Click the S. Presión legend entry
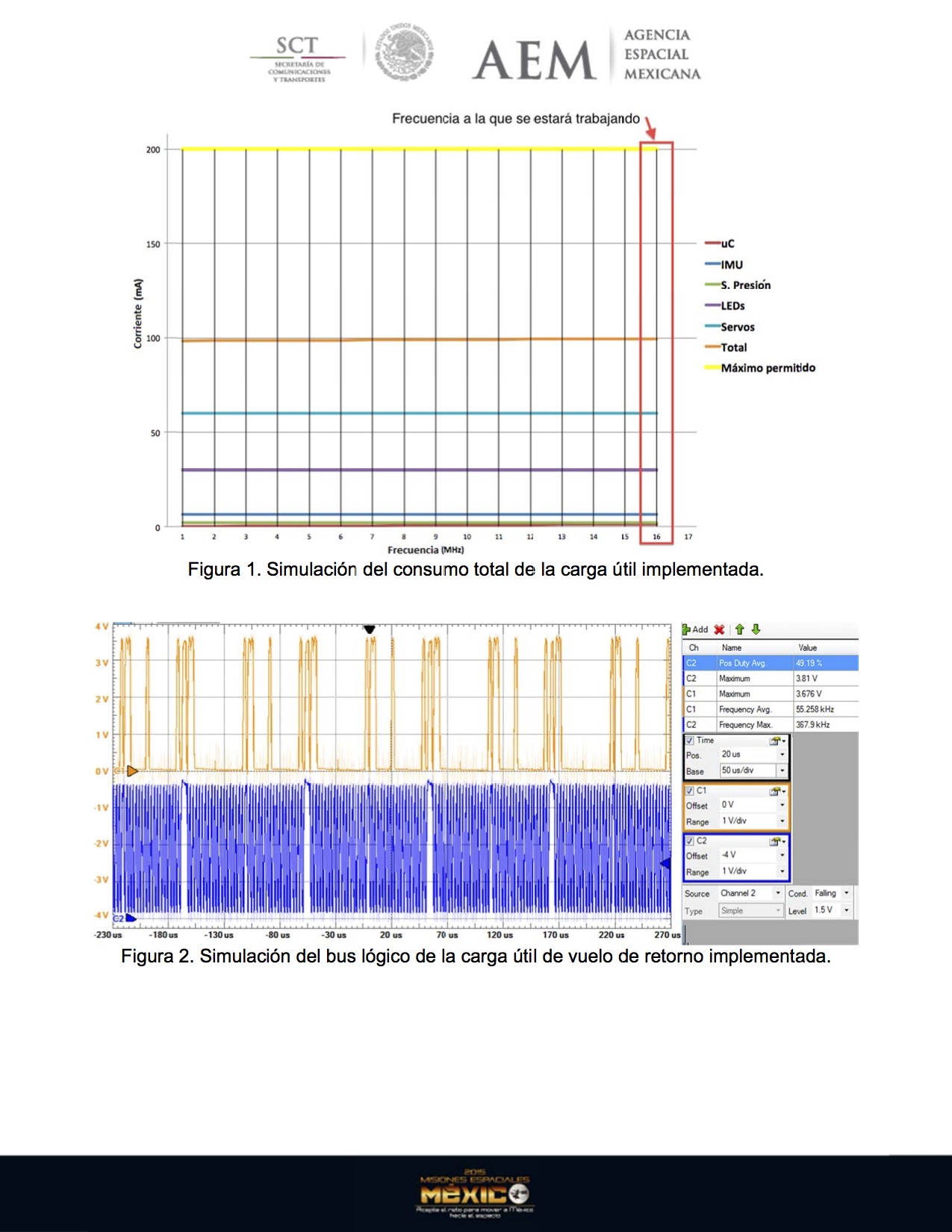952x1232 pixels. (738, 285)
